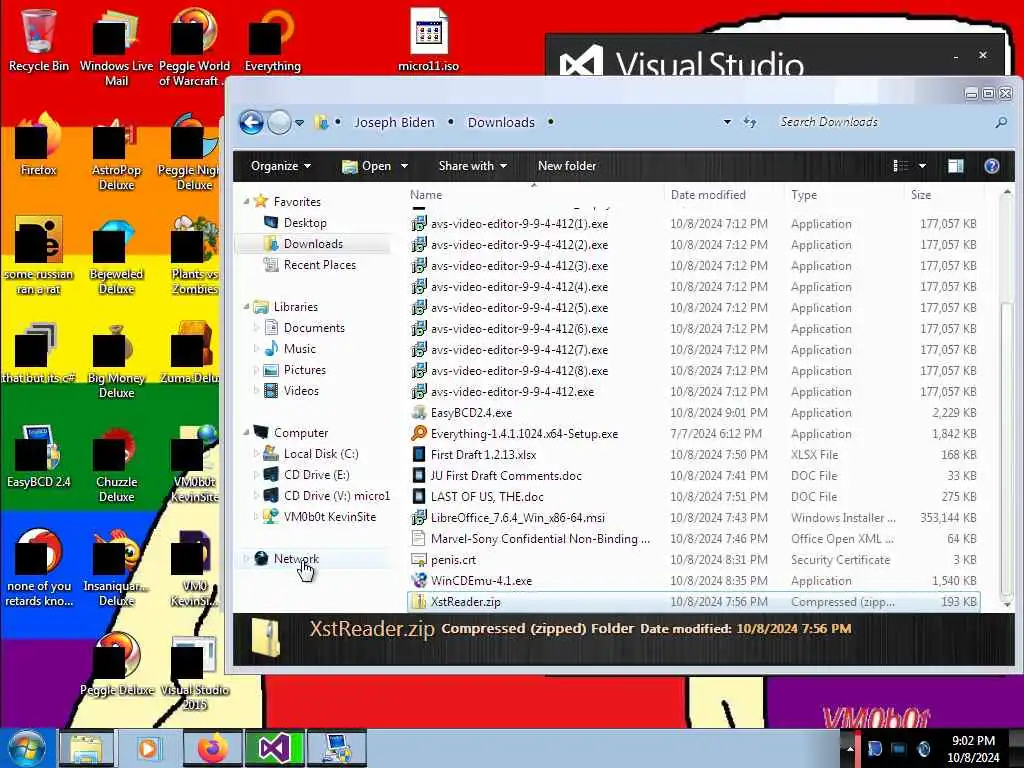Select LAST OF US, THE.doc icon

pyautogui.click(x=419, y=496)
